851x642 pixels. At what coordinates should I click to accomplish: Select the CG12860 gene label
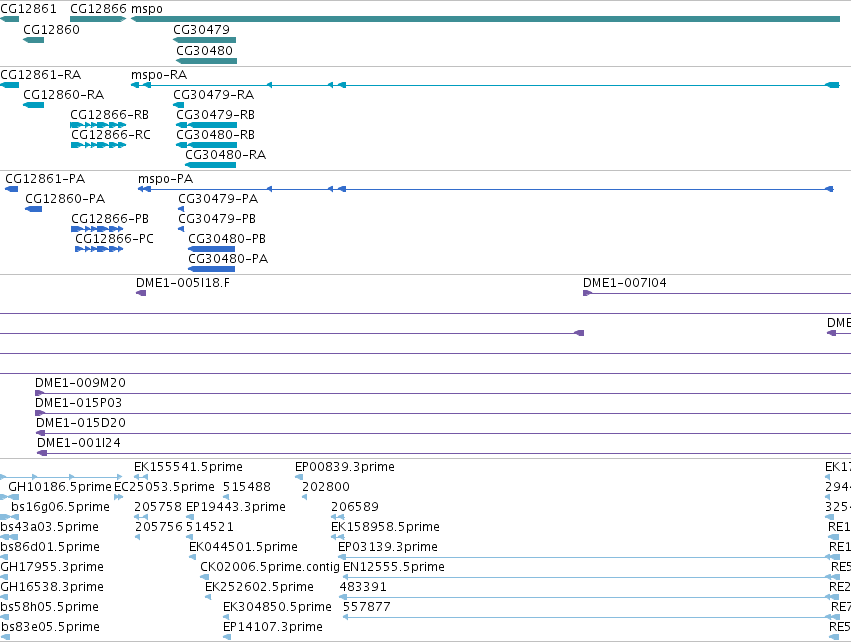(x=52, y=29)
